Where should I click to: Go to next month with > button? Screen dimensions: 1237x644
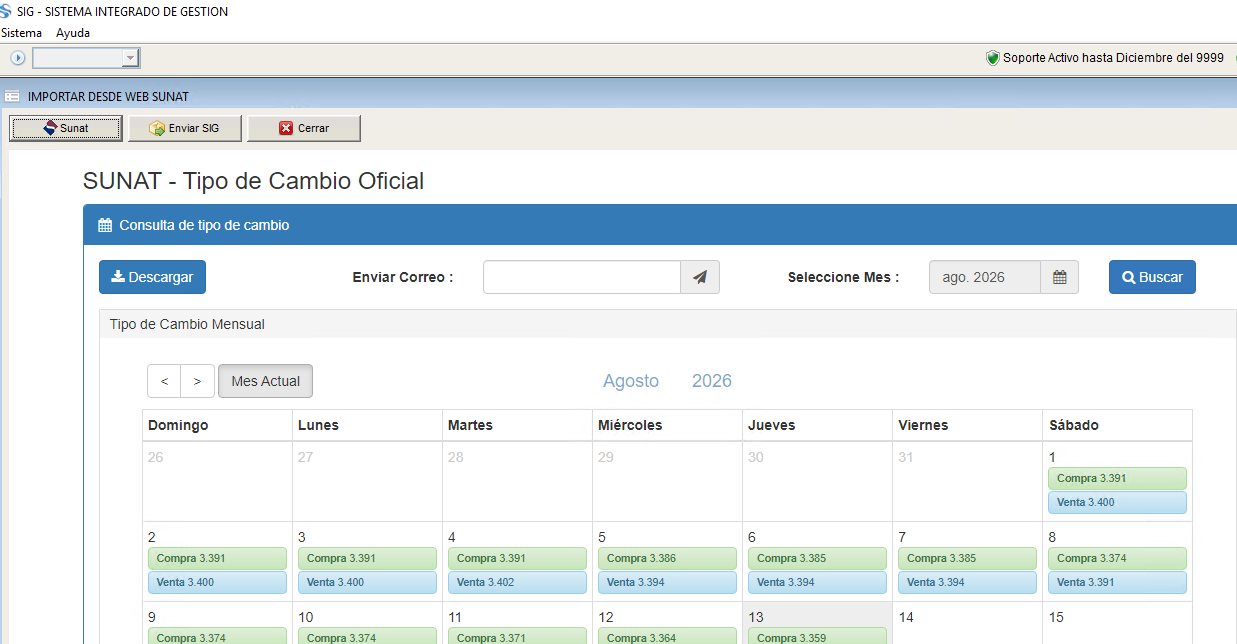coord(198,381)
